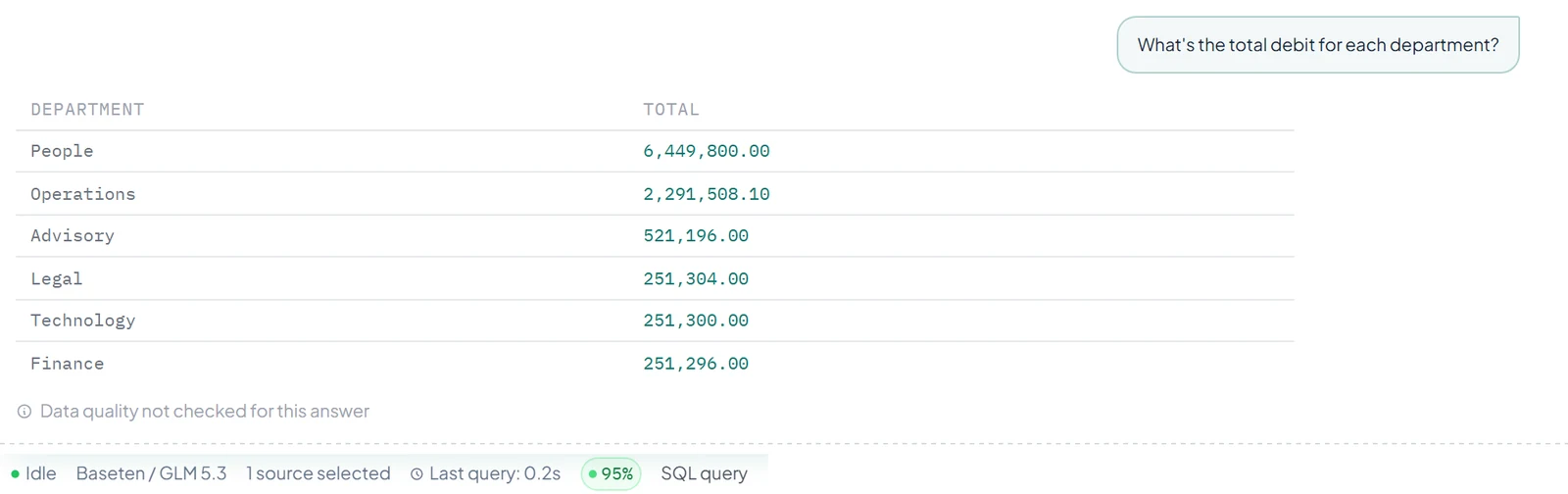The image size is (1568, 494).
Task: Select the Advisory department cell
Action: [x=73, y=236]
